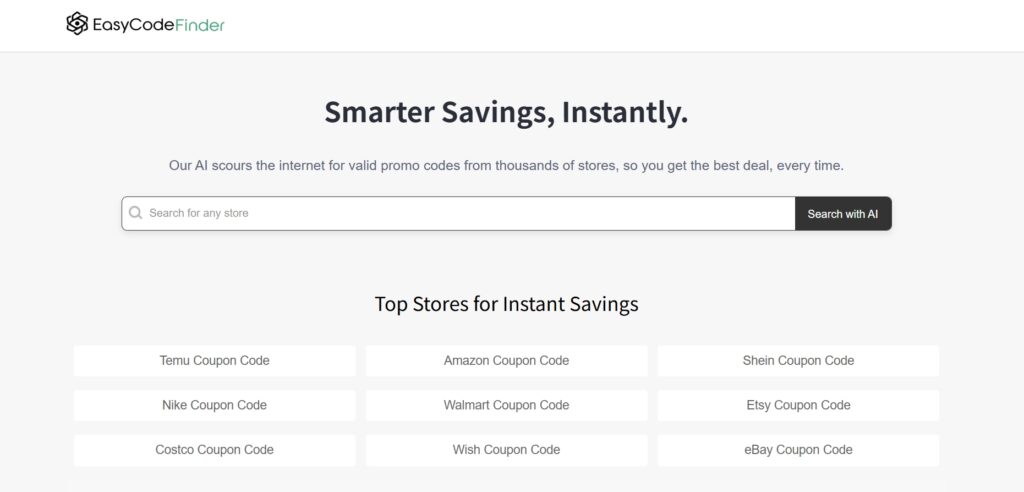Open the eBay Coupon Code link

coord(798,450)
